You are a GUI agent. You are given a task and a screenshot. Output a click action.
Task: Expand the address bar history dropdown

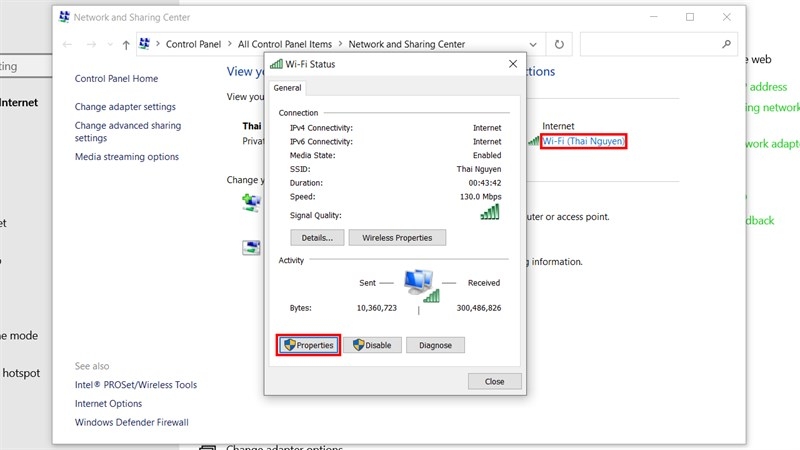[535, 45]
